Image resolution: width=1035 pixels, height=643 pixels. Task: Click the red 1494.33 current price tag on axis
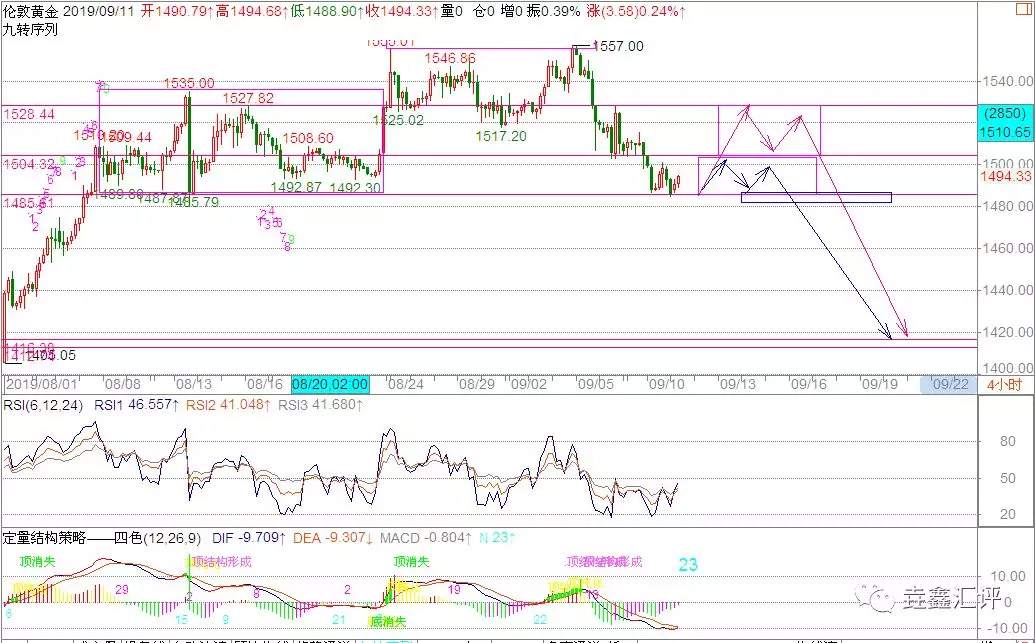(1005, 176)
